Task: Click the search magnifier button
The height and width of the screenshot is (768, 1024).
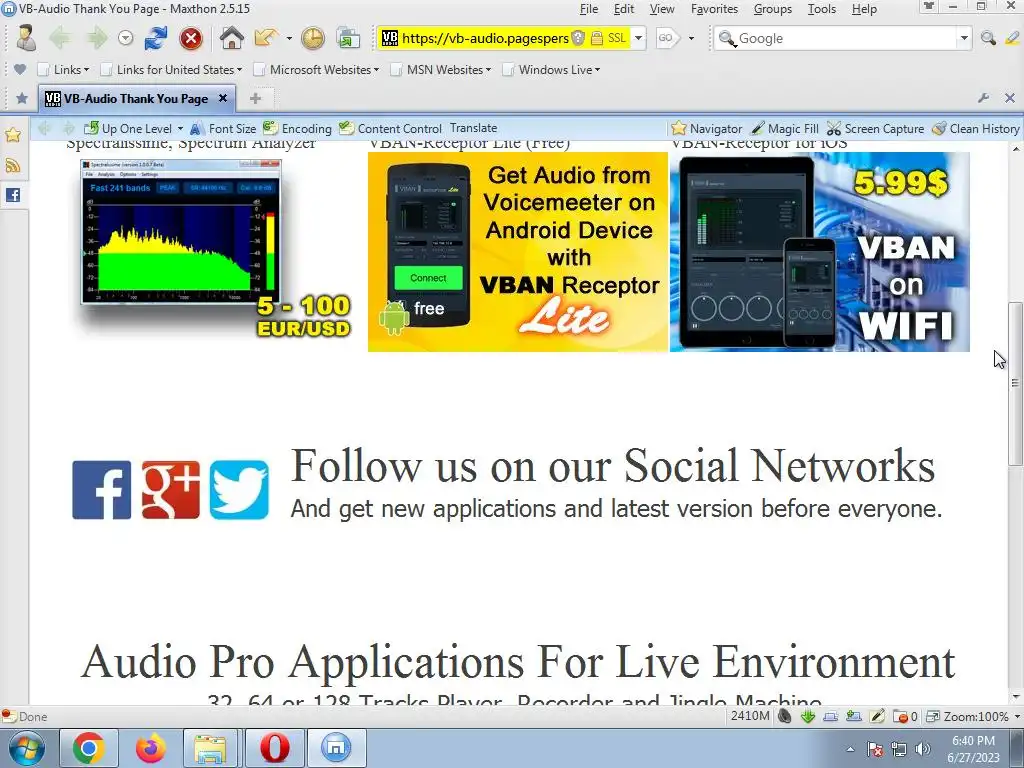Action: click(988, 39)
